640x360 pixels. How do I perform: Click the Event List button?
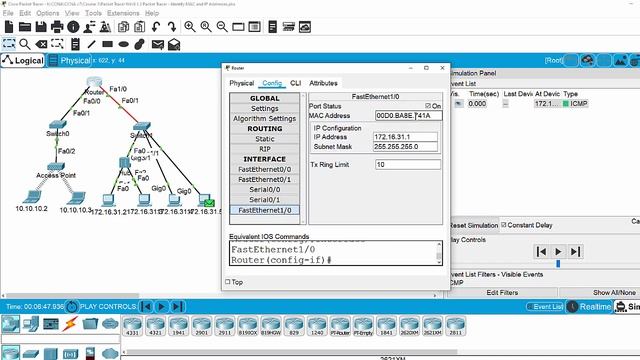(x=545, y=307)
